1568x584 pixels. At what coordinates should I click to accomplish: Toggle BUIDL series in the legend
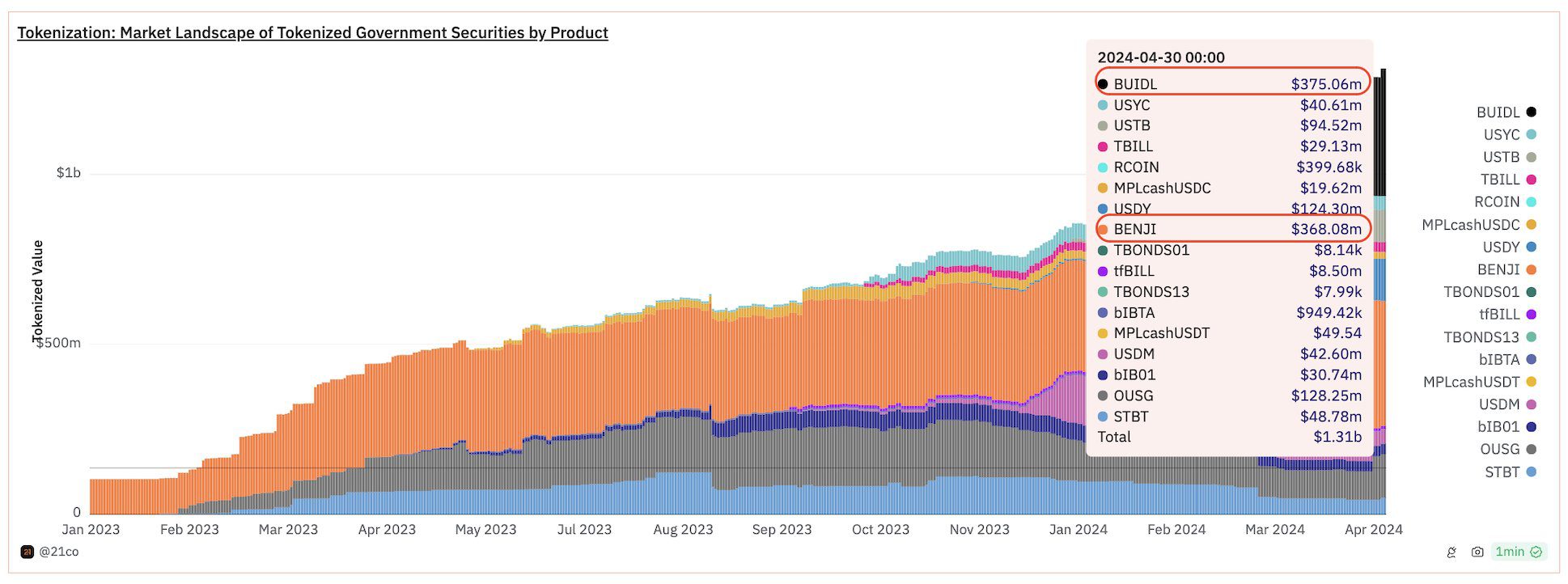tap(1506, 112)
